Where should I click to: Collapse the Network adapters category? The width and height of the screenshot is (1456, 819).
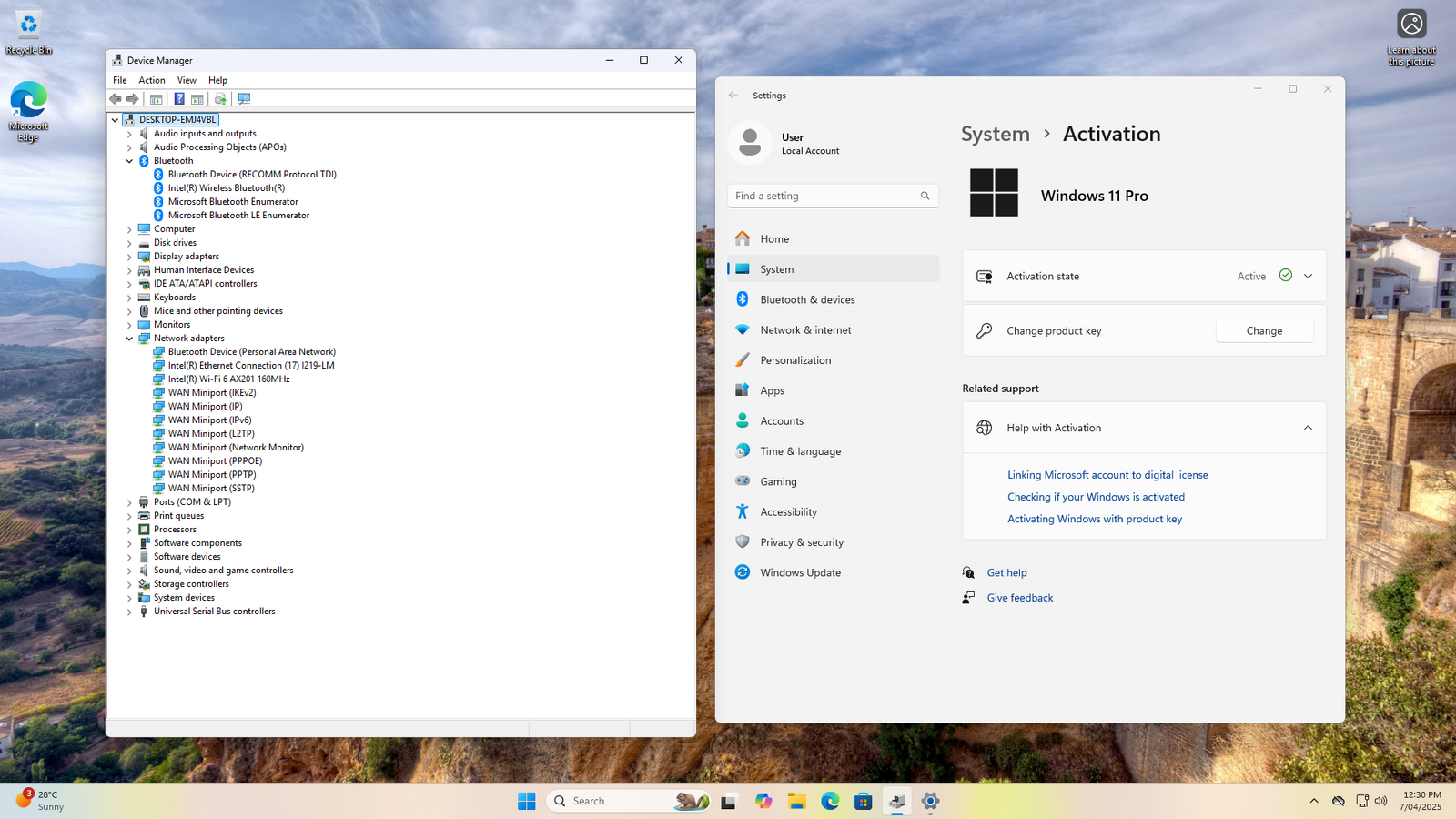(x=129, y=339)
